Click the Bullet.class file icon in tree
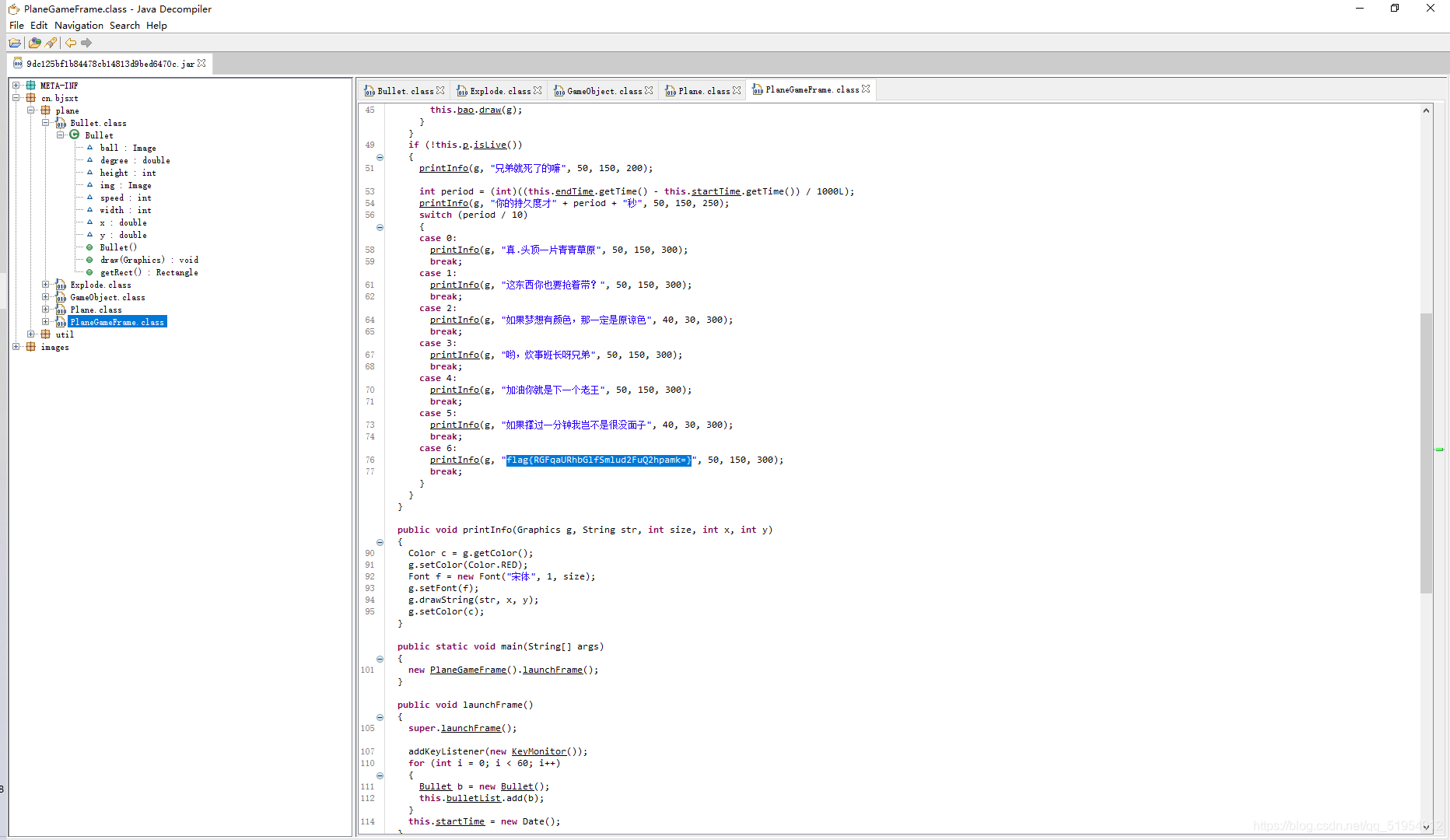 [61, 123]
